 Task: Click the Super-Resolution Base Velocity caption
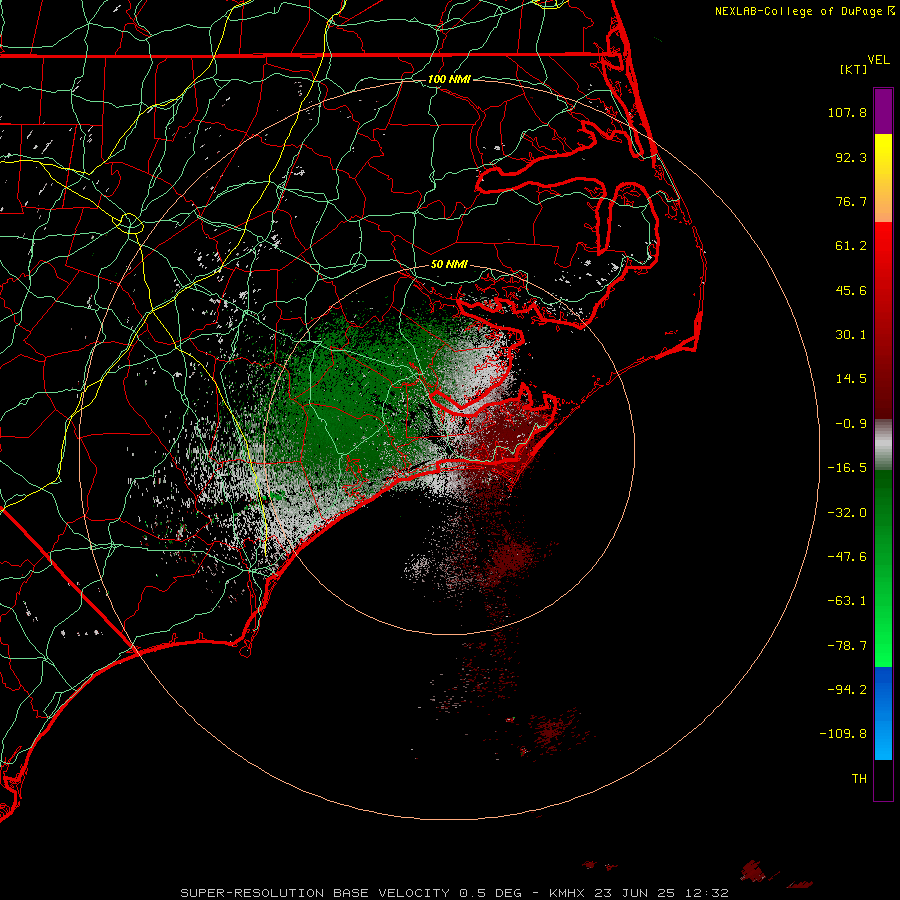pos(454,893)
